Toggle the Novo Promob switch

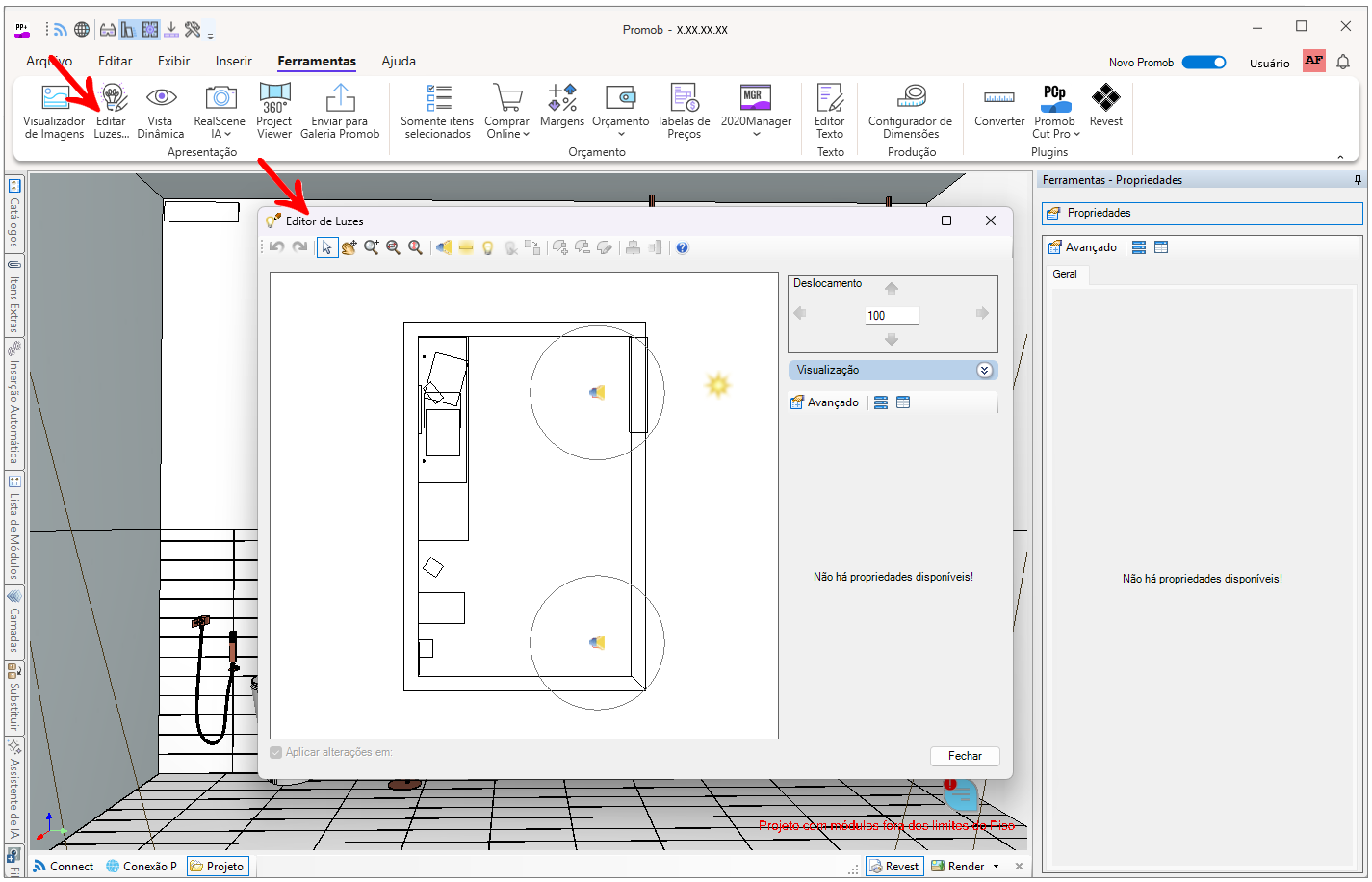point(1204,63)
